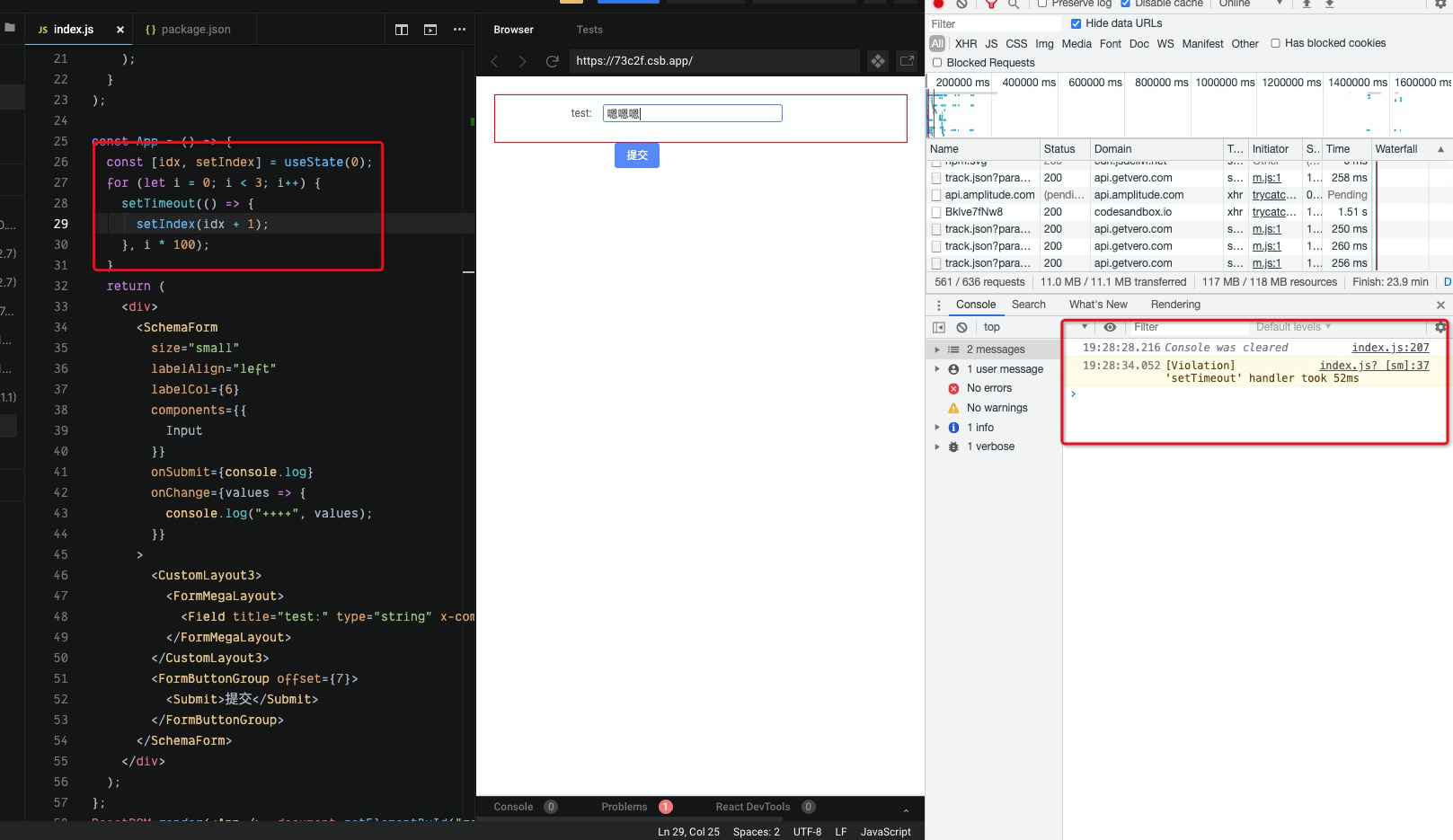Open the What's New drawer tab
Viewport: 1453px width, 840px height.
1098,305
